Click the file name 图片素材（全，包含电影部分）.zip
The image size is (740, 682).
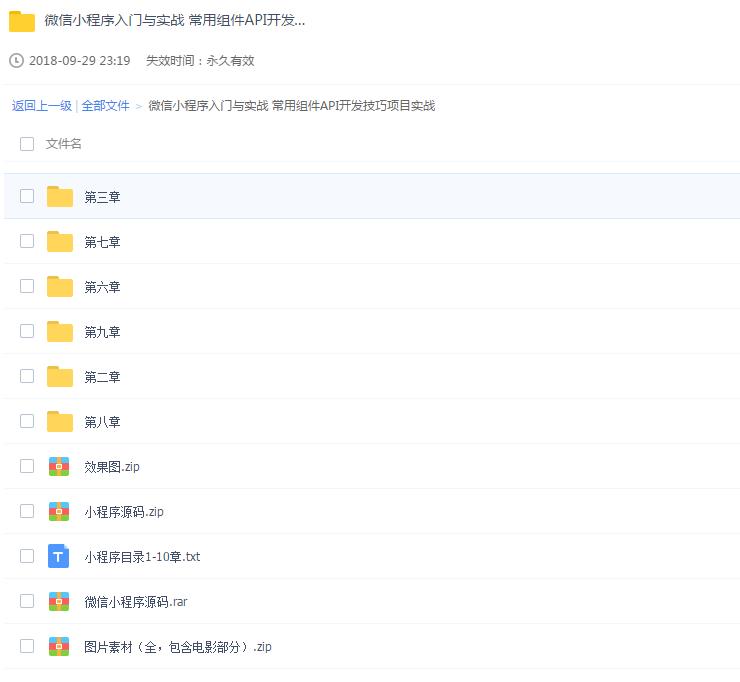pyautogui.click(x=178, y=647)
